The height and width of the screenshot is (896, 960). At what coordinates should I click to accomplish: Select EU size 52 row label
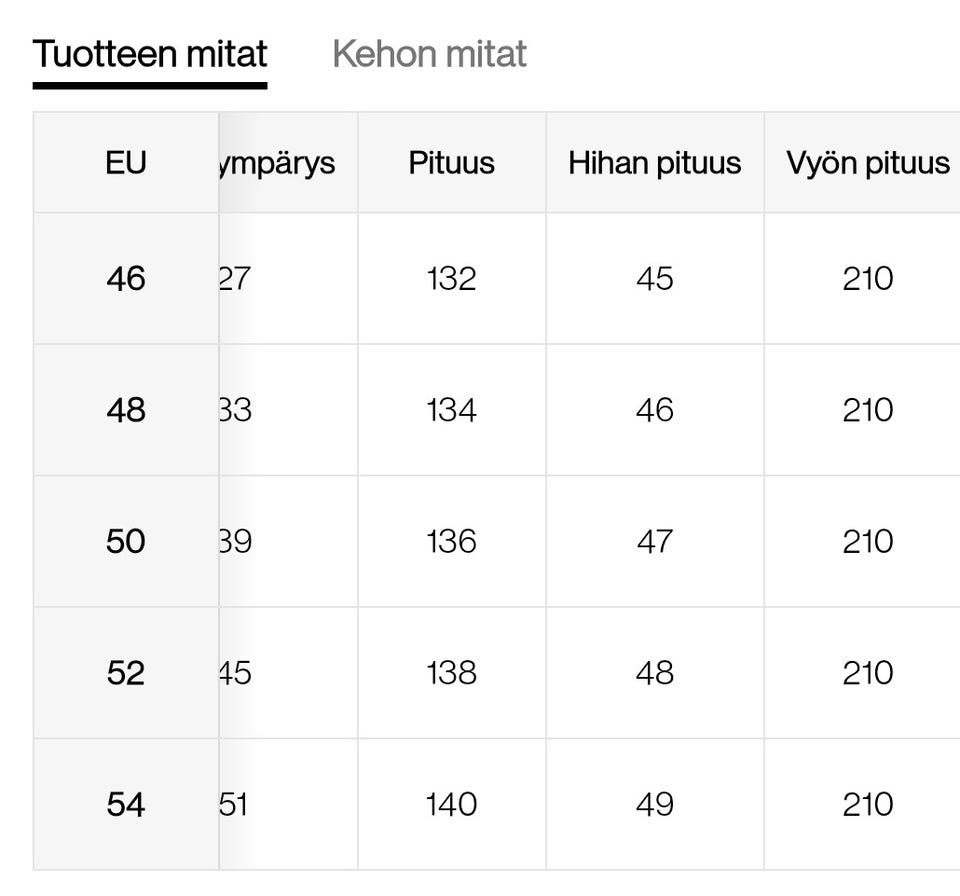pos(126,673)
